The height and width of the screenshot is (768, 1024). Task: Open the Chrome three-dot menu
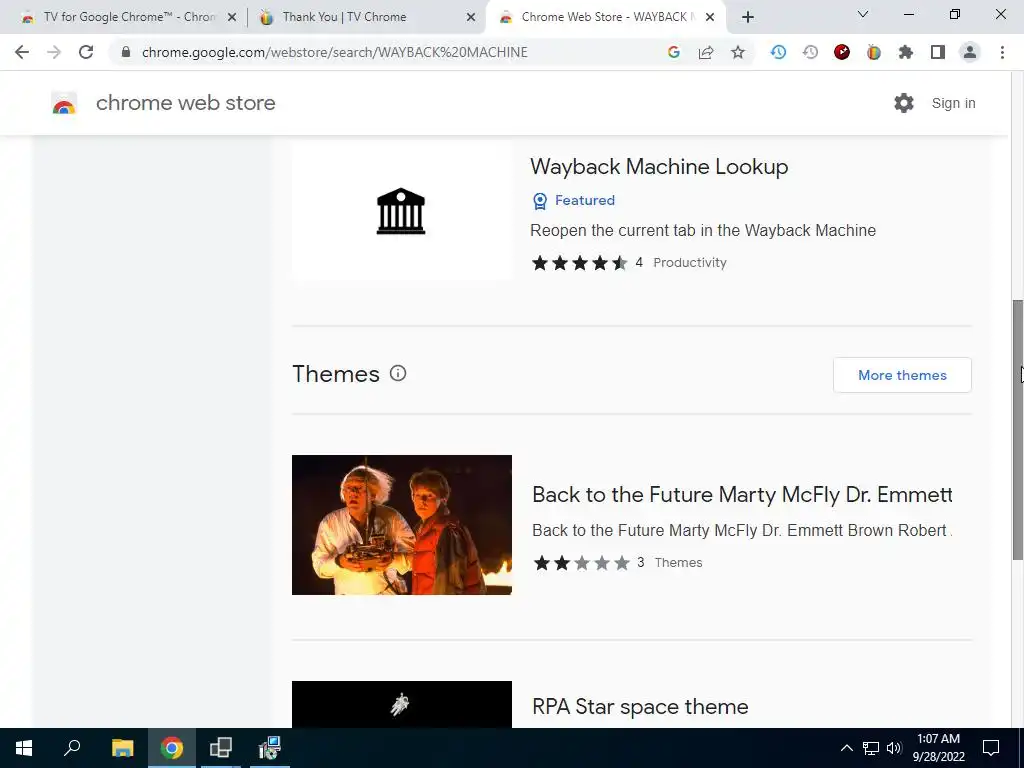[1002, 52]
